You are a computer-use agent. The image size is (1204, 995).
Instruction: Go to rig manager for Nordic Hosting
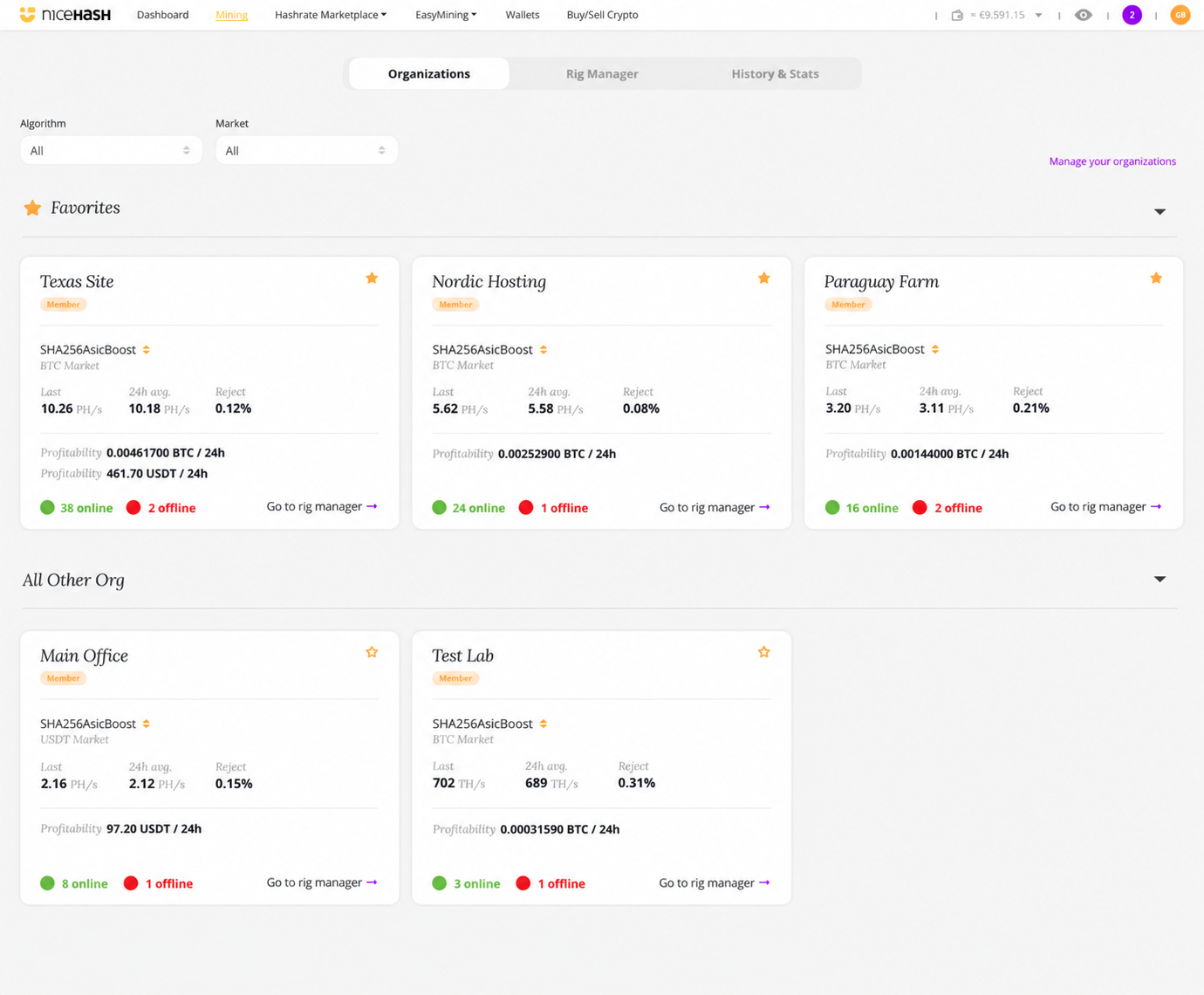pos(715,507)
